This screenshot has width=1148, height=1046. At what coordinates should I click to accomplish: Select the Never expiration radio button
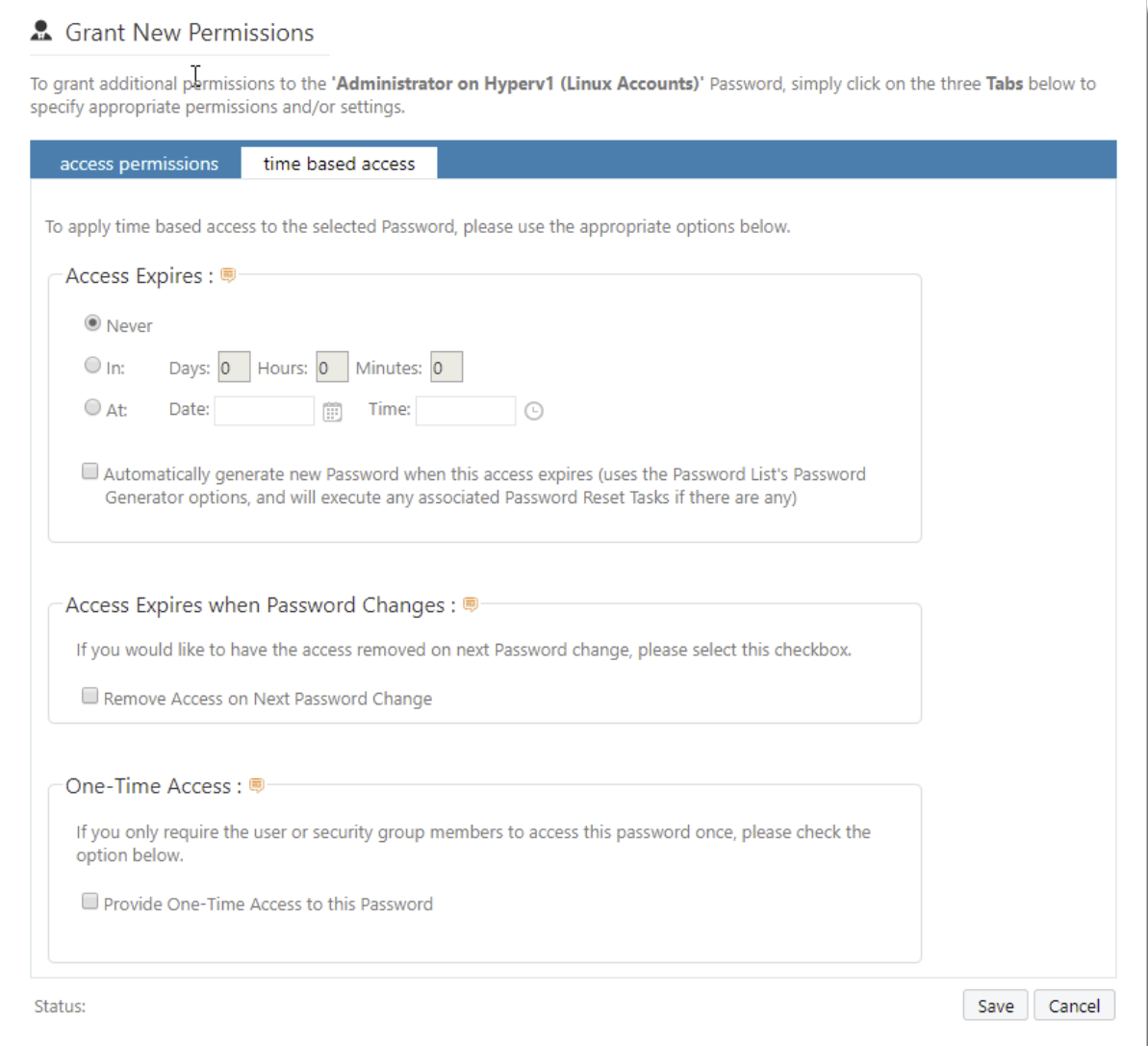click(x=92, y=323)
